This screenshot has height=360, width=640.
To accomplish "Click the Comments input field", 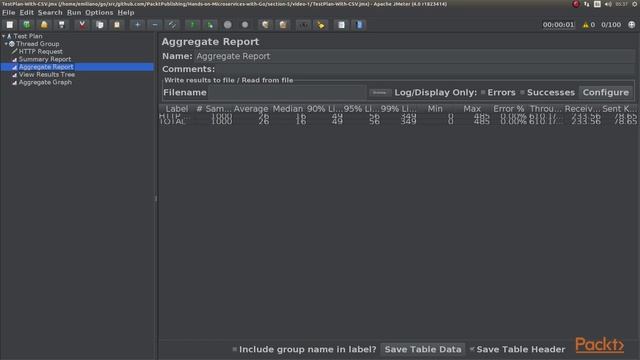I will pyautogui.click(x=426, y=69).
